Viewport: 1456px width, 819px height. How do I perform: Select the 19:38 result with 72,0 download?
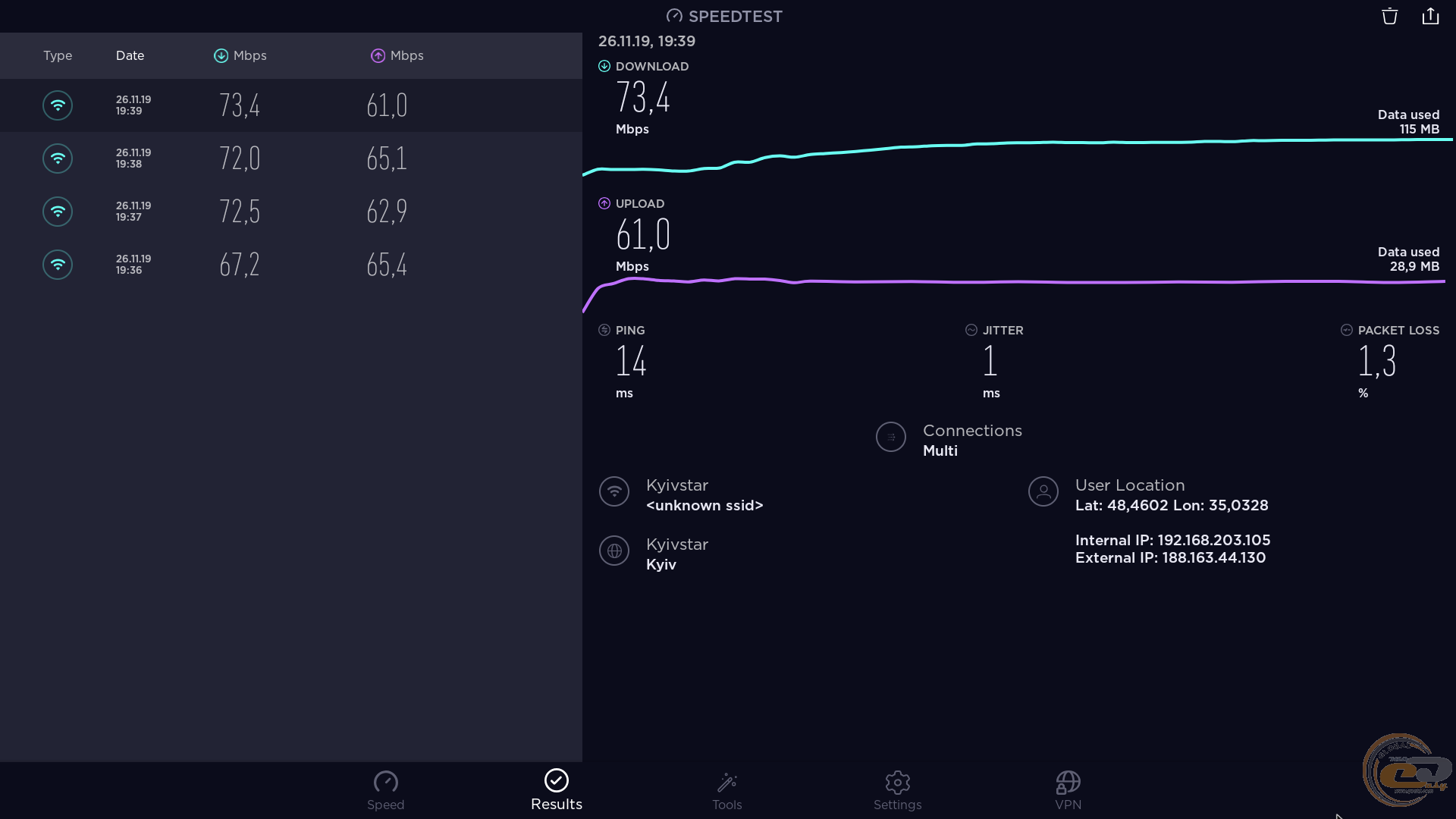(290, 158)
